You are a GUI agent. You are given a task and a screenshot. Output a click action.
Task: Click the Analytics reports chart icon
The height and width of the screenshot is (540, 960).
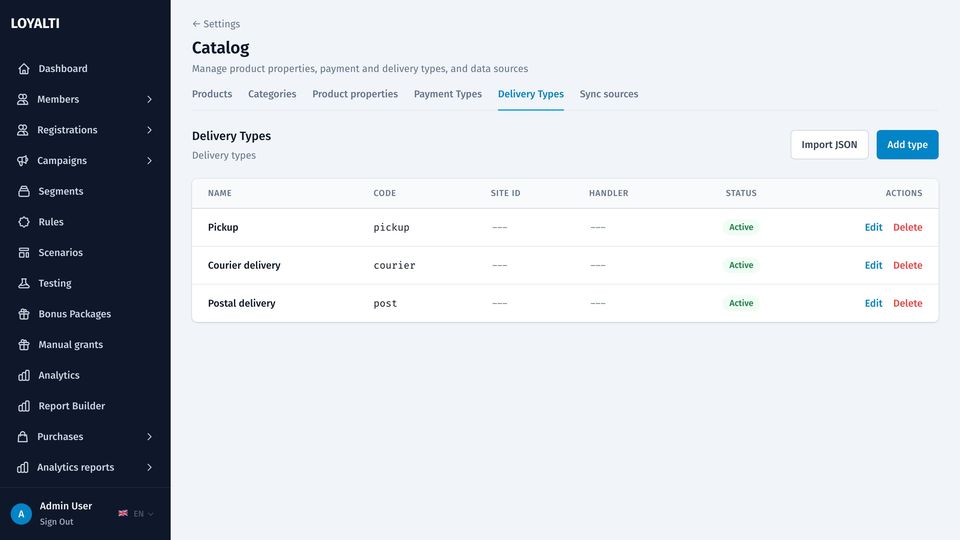[x=23, y=467]
